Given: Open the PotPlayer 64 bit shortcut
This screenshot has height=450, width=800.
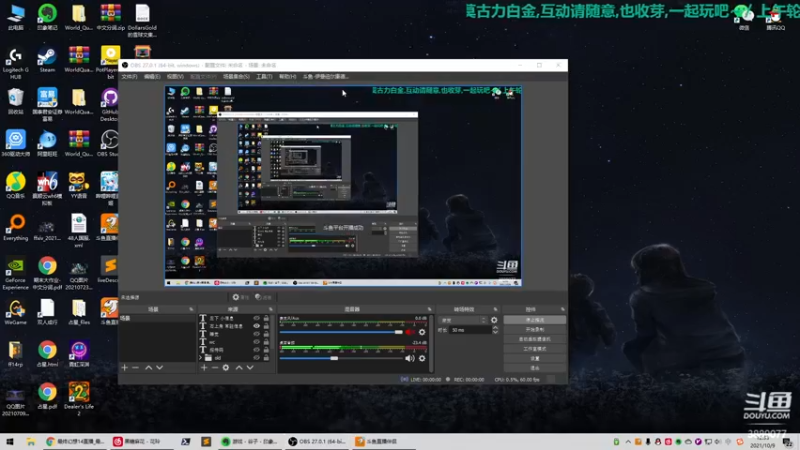Looking at the screenshot, I should point(110,62).
